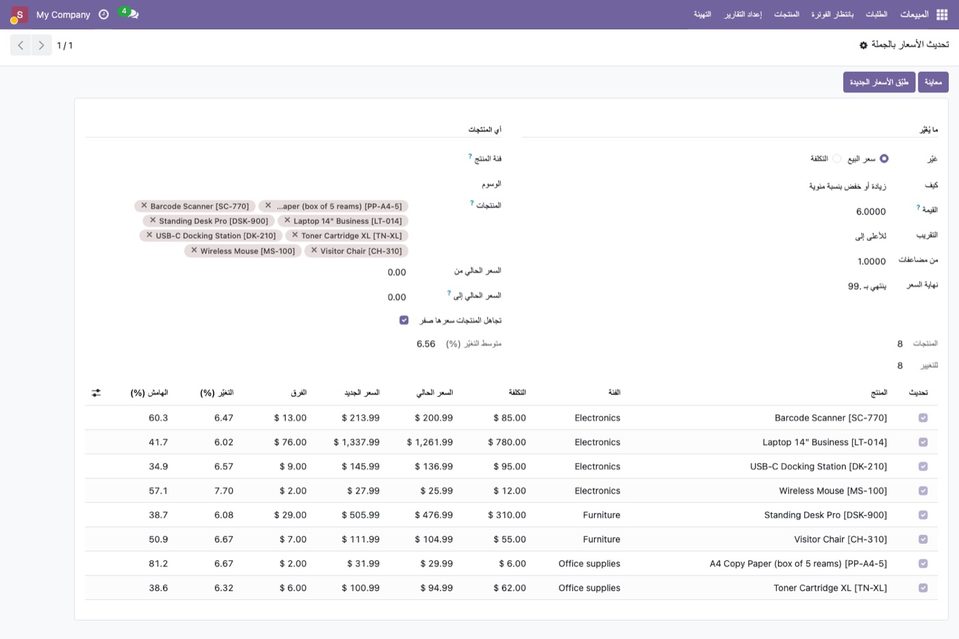
Task: Click help question mark next to السعر الحالي إلى
Action: coord(449,293)
